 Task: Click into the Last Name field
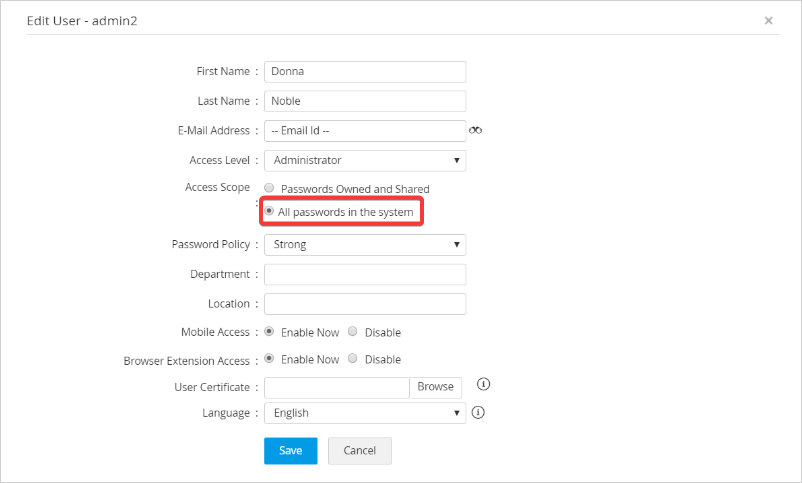tap(365, 101)
